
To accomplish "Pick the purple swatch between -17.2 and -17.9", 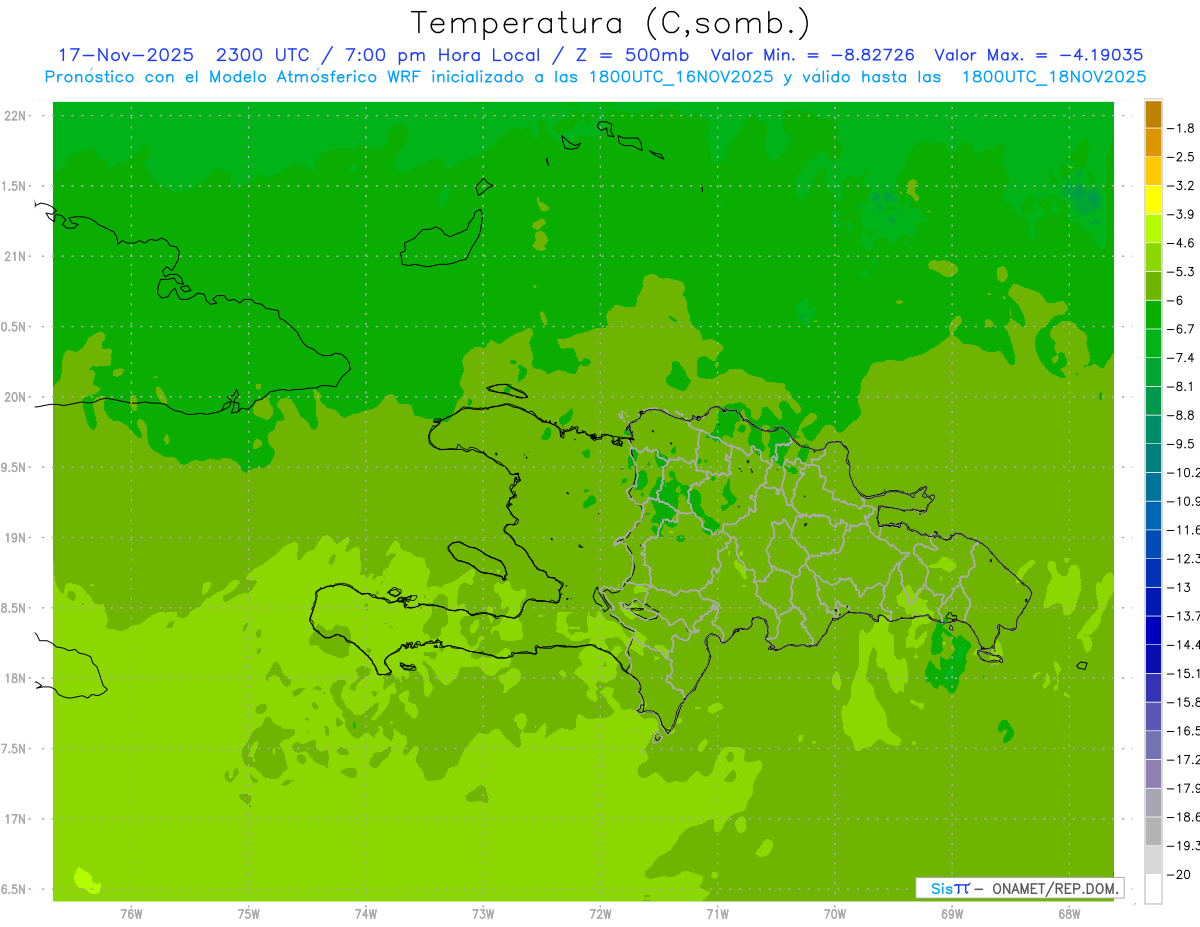I will click(x=1154, y=773).
